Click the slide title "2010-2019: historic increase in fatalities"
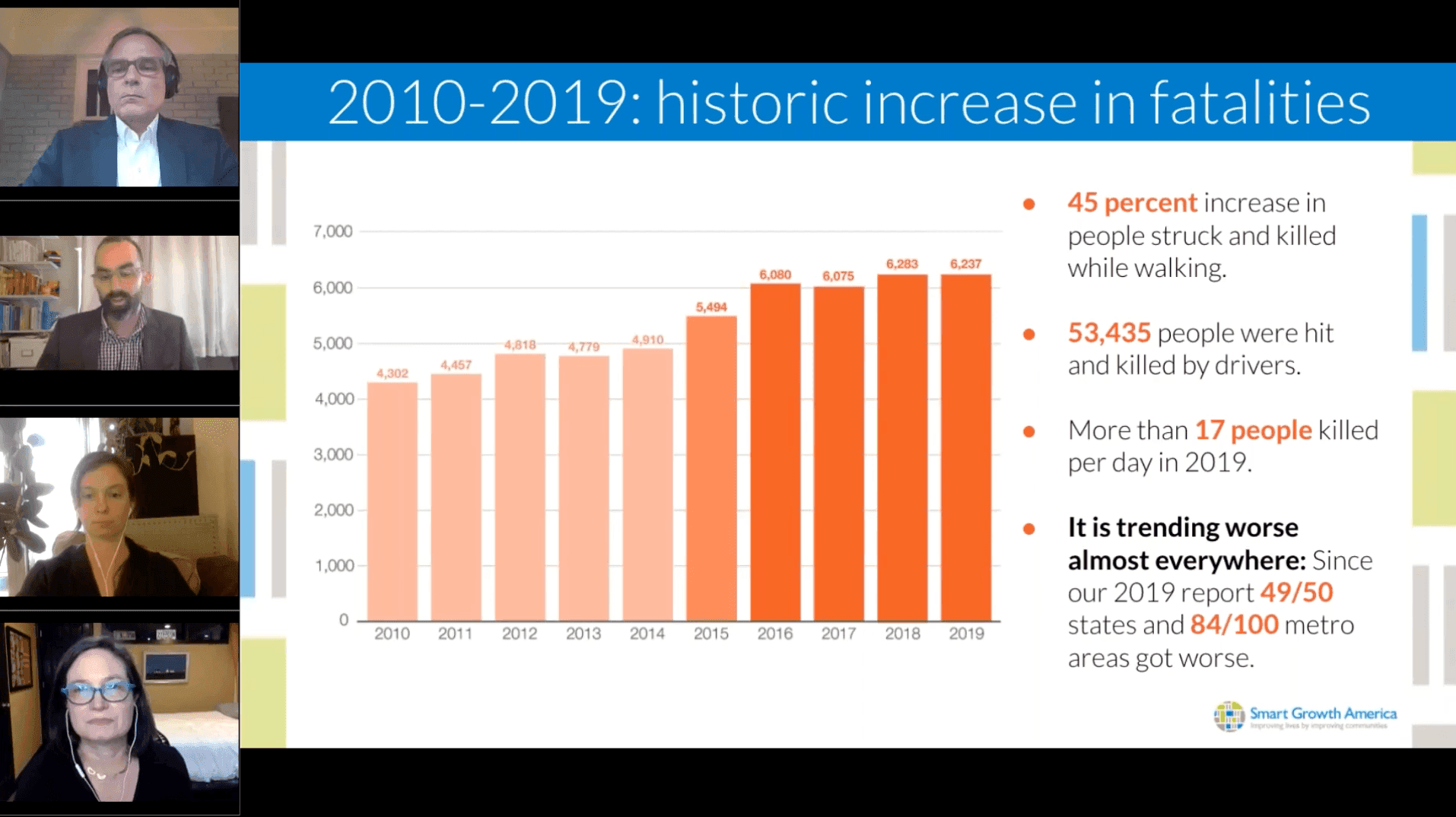This screenshot has width=1456, height=817. pos(848,103)
